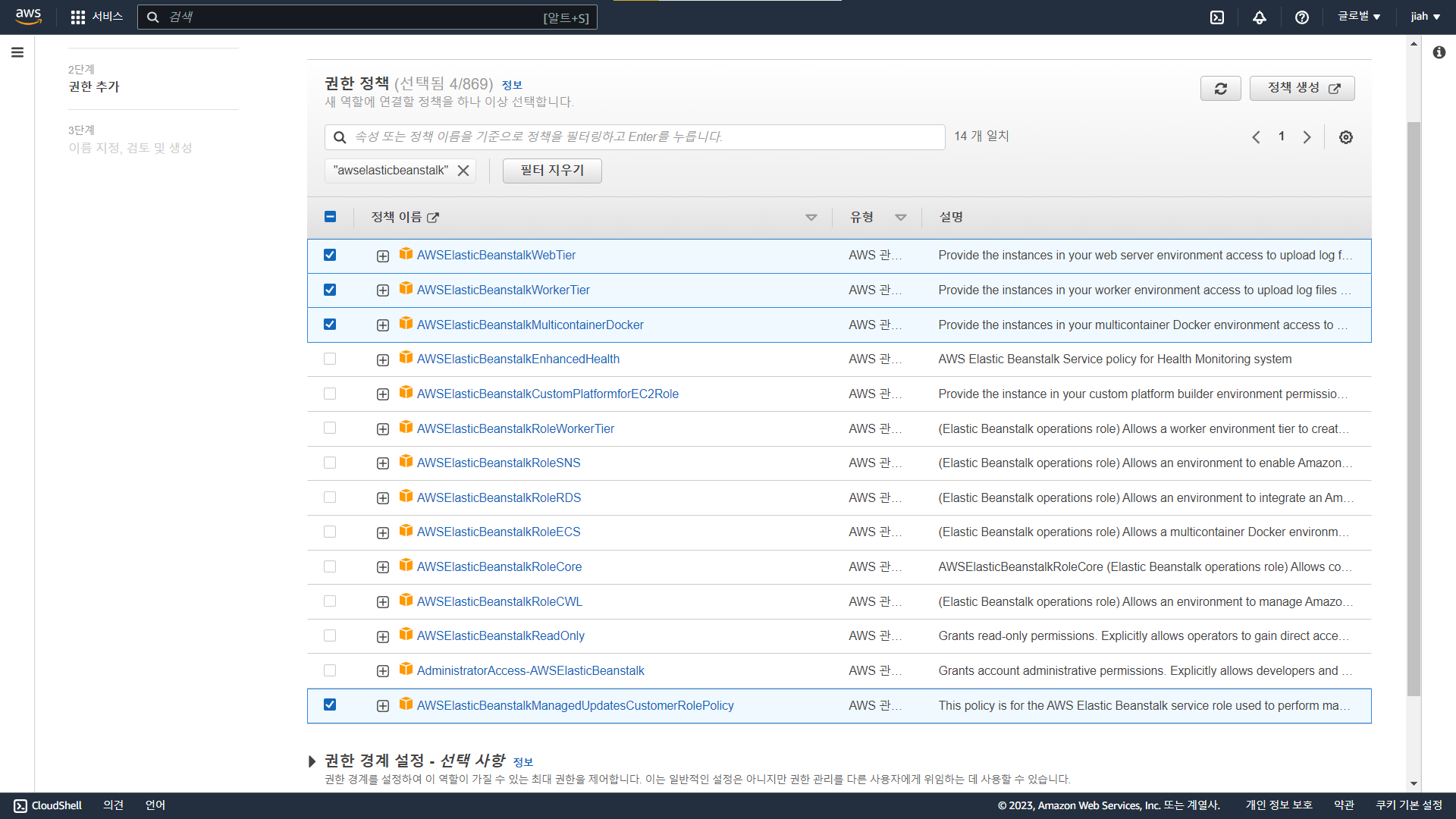Screen dimensions: 1456x819
Task: Uncheck AWSElasticBeanstalkManagedUpdatesCustomerRolePolicy
Action: (x=330, y=704)
